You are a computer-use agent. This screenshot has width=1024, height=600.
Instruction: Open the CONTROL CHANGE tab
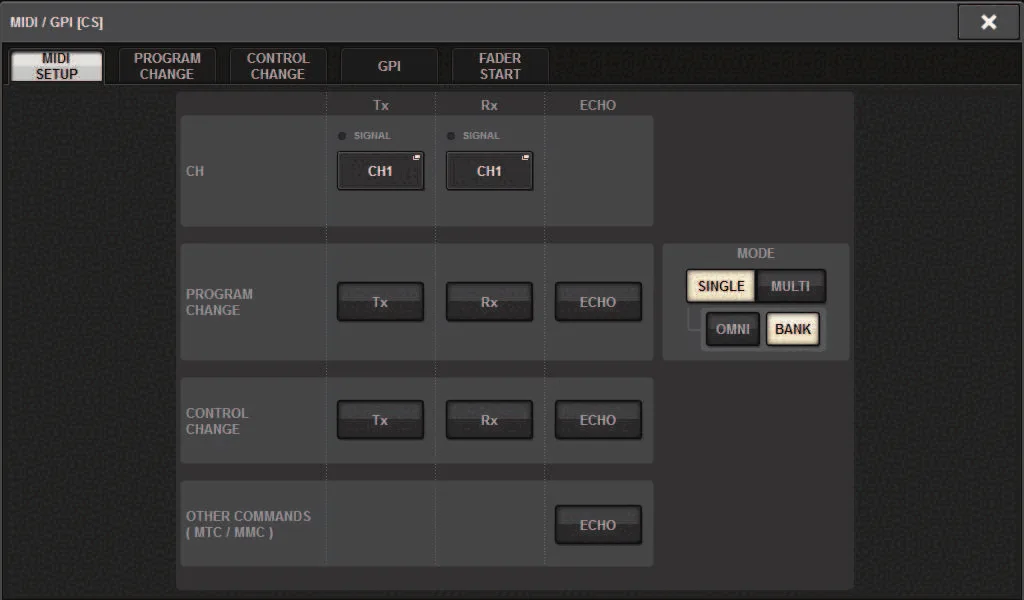tap(278, 66)
